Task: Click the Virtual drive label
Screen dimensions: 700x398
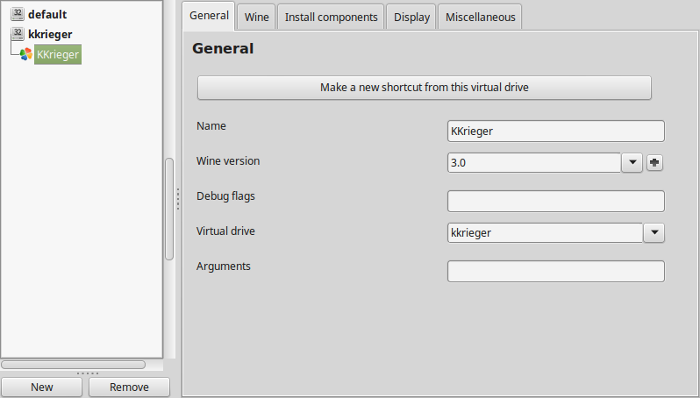Action: tap(225, 231)
